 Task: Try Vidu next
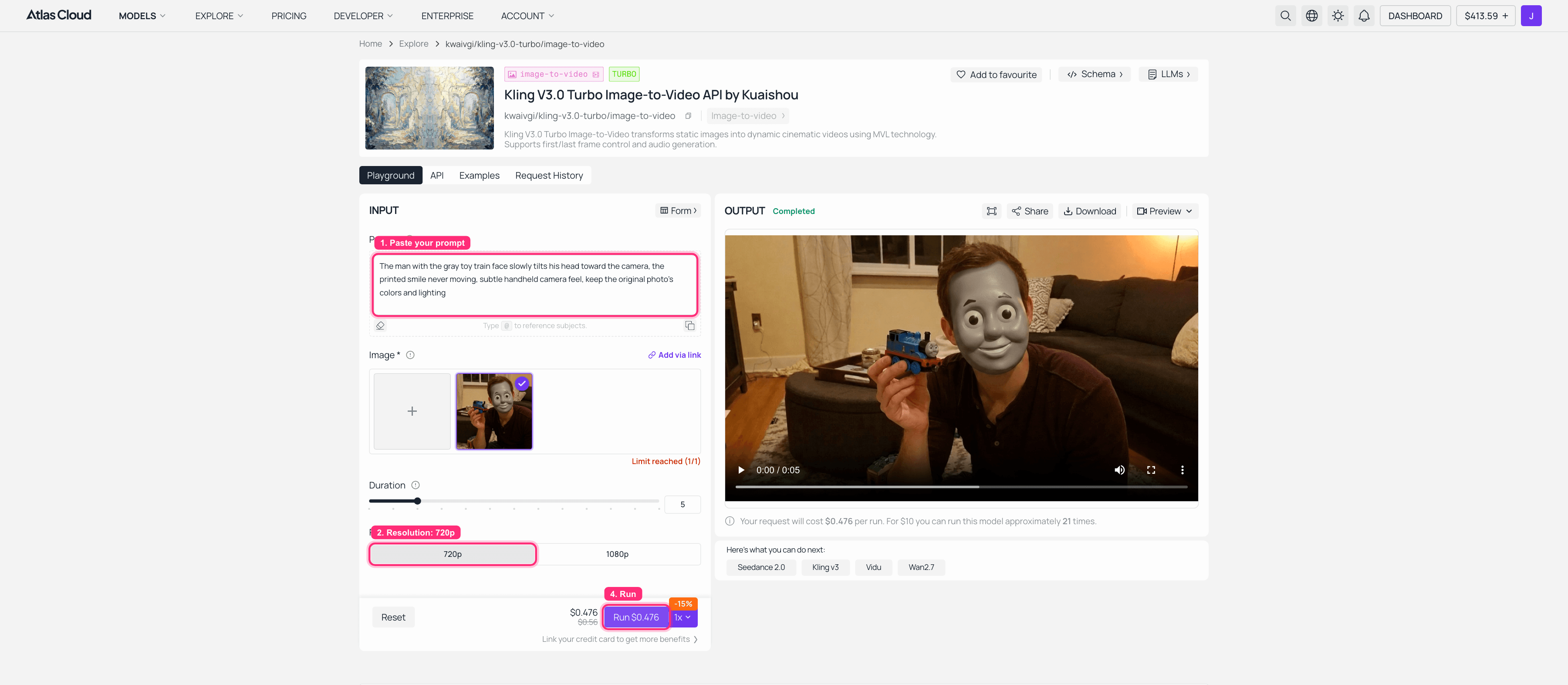pos(873,567)
